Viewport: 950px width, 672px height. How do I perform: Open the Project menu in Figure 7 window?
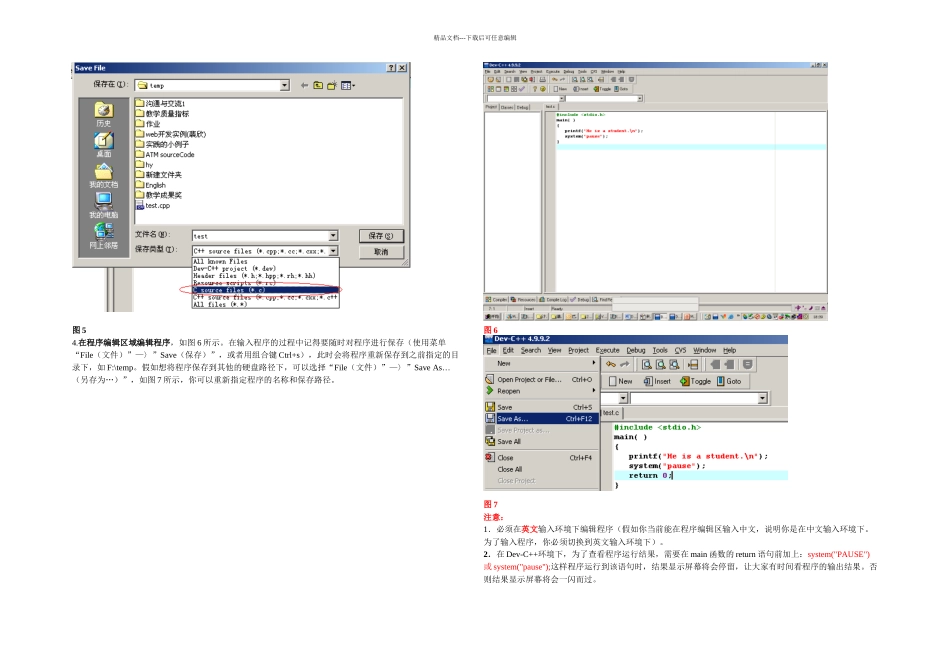pyautogui.click(x=578, y=350)
